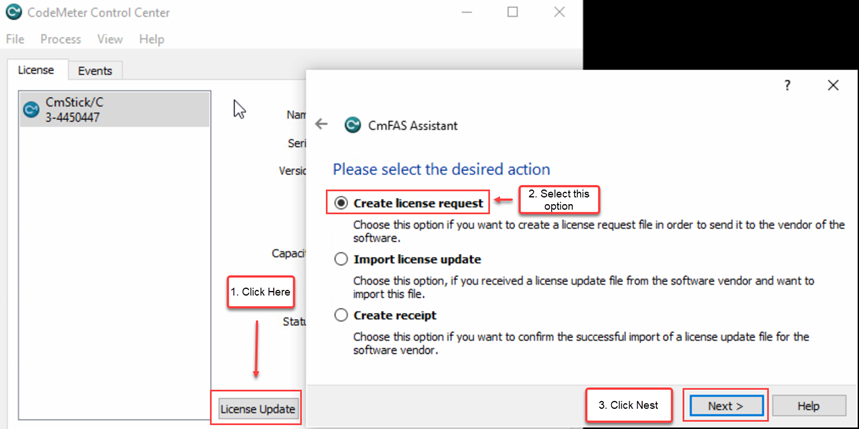Open the Process menu
Viewport: 859px width, 429px height.
[61, 39]
